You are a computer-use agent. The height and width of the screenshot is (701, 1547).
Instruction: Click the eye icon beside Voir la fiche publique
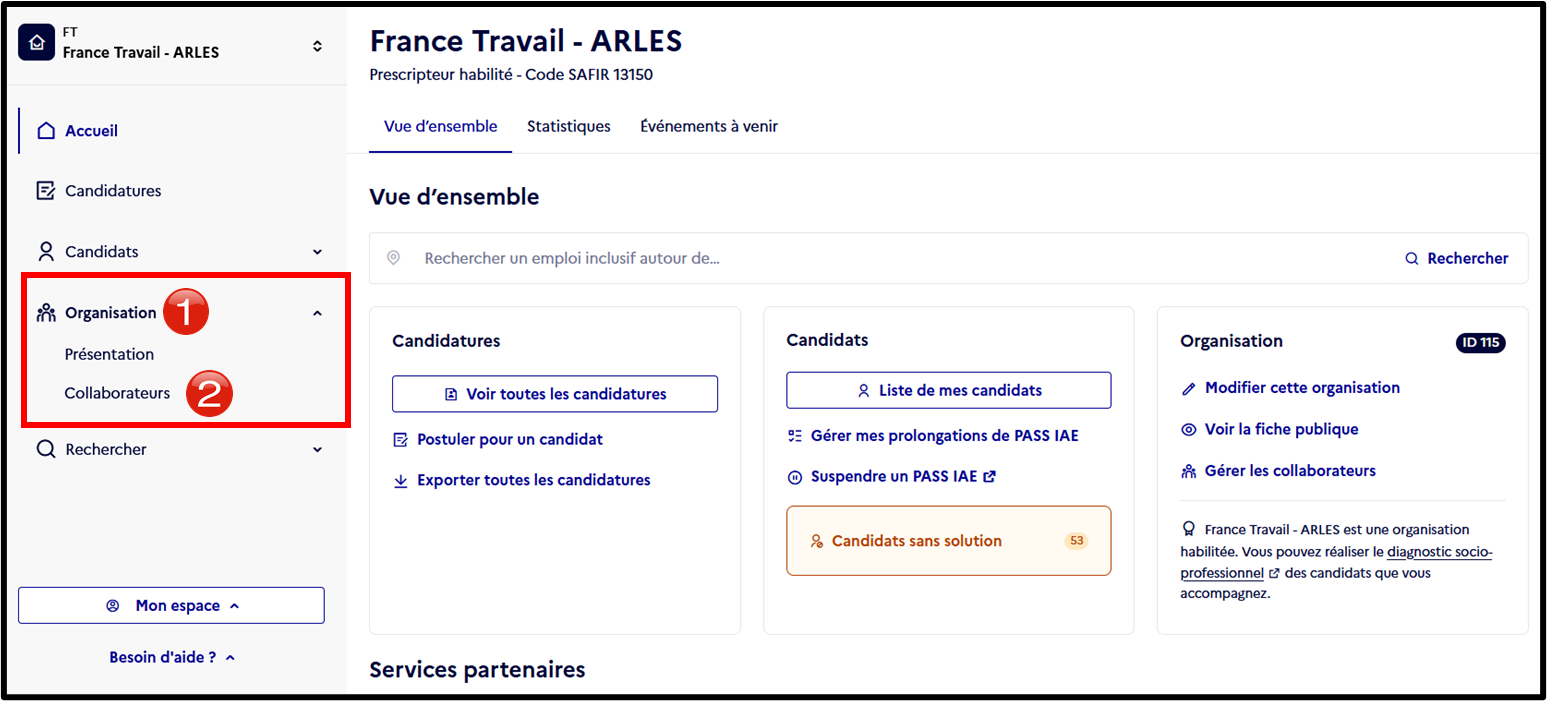[1188, 430]
